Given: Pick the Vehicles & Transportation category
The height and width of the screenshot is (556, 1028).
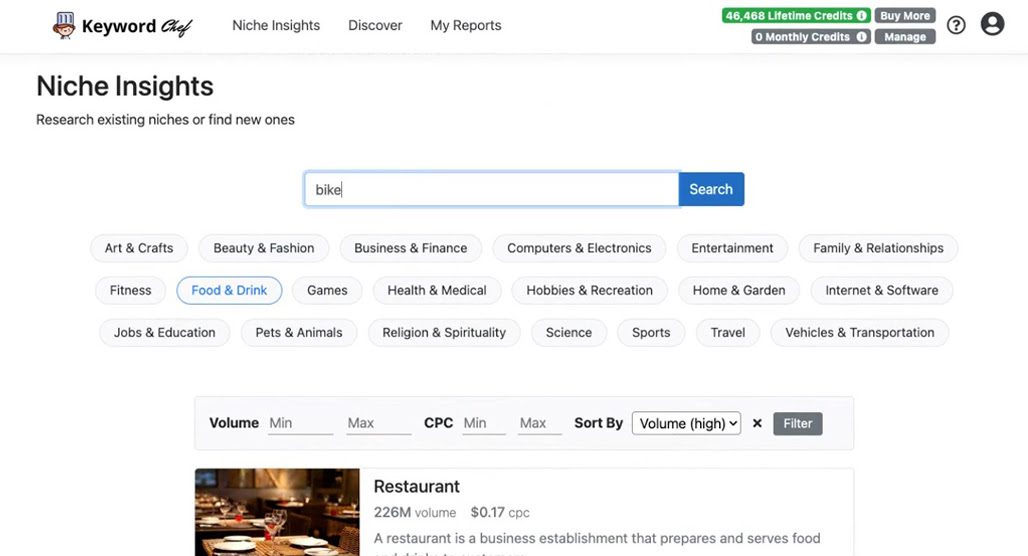Looking at the screenshot, I should pos(860,332).
